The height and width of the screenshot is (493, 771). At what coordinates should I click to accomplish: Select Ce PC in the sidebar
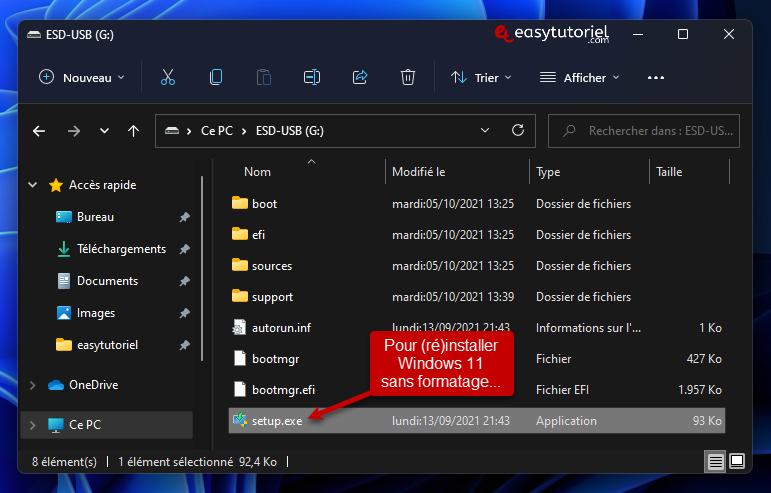pyautogui.click(x=85, y=425)
